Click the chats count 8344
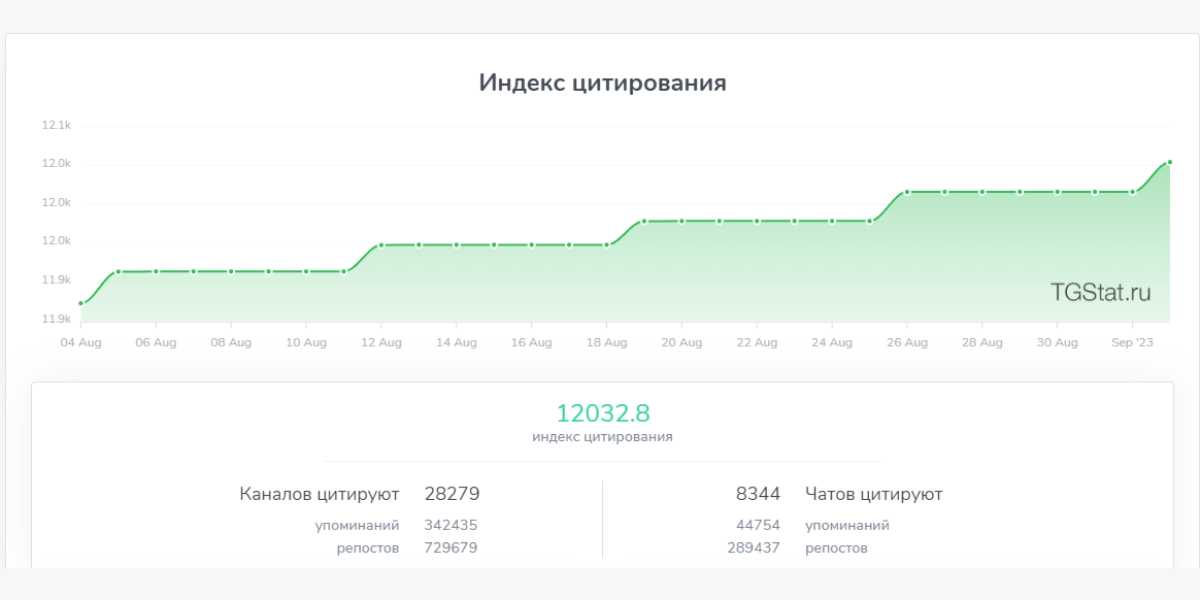Screen dimensions: 1200x600 [757, 494]
